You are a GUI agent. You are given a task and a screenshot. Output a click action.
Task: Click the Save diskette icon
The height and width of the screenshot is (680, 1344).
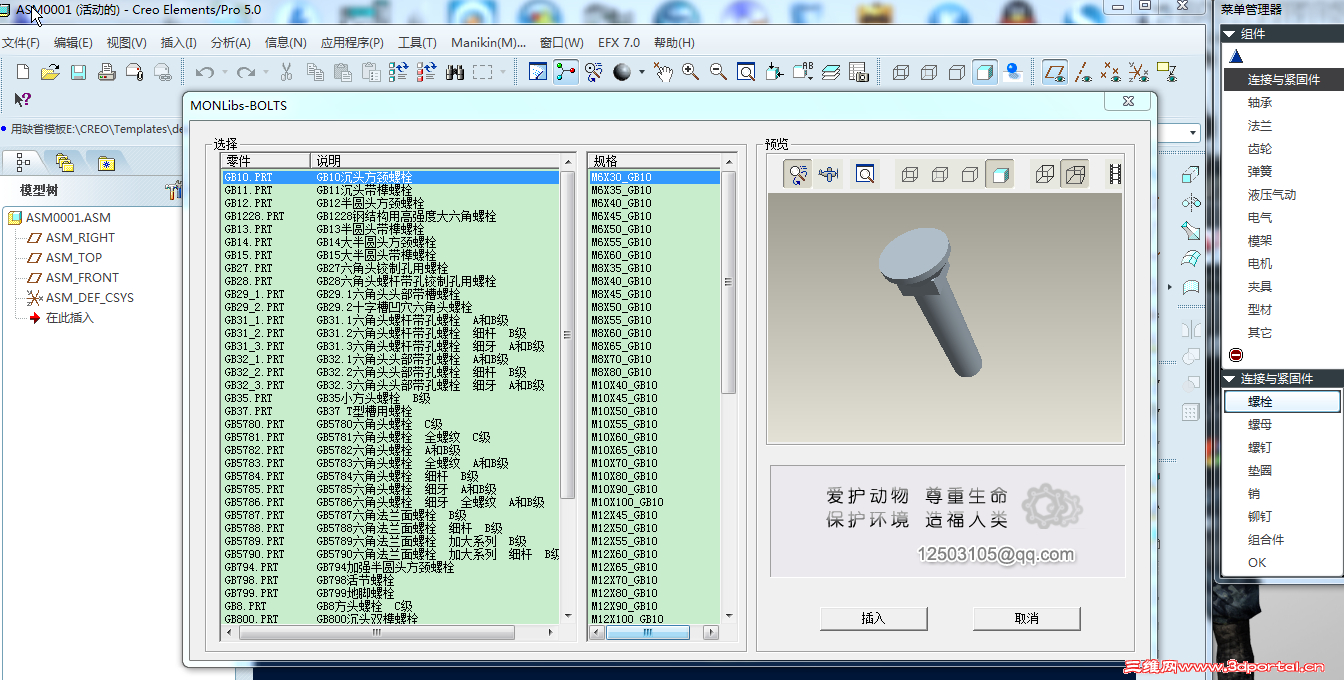(78, 72)
